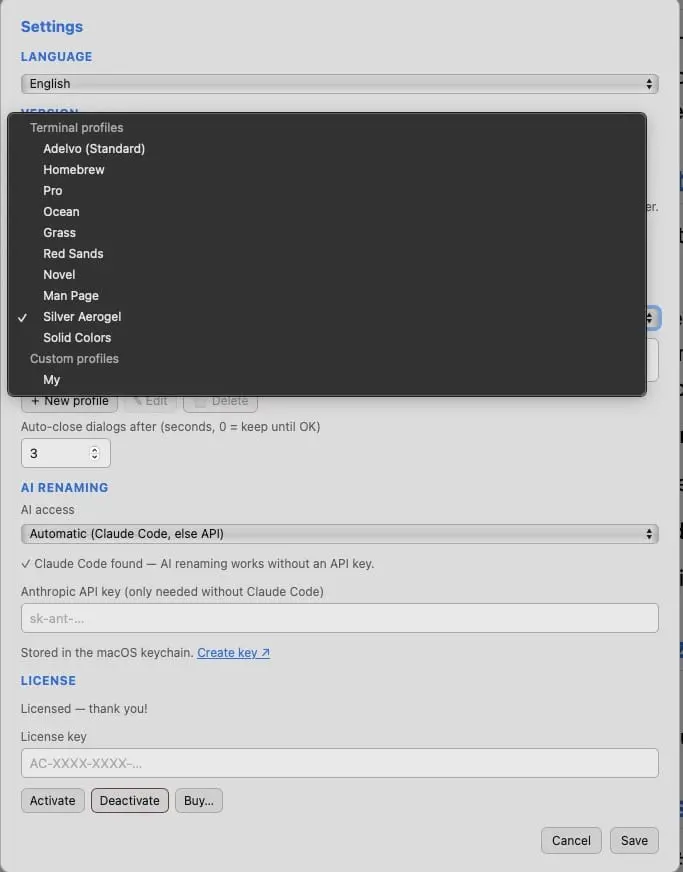Click the New profile button

[x=70, y=403]
